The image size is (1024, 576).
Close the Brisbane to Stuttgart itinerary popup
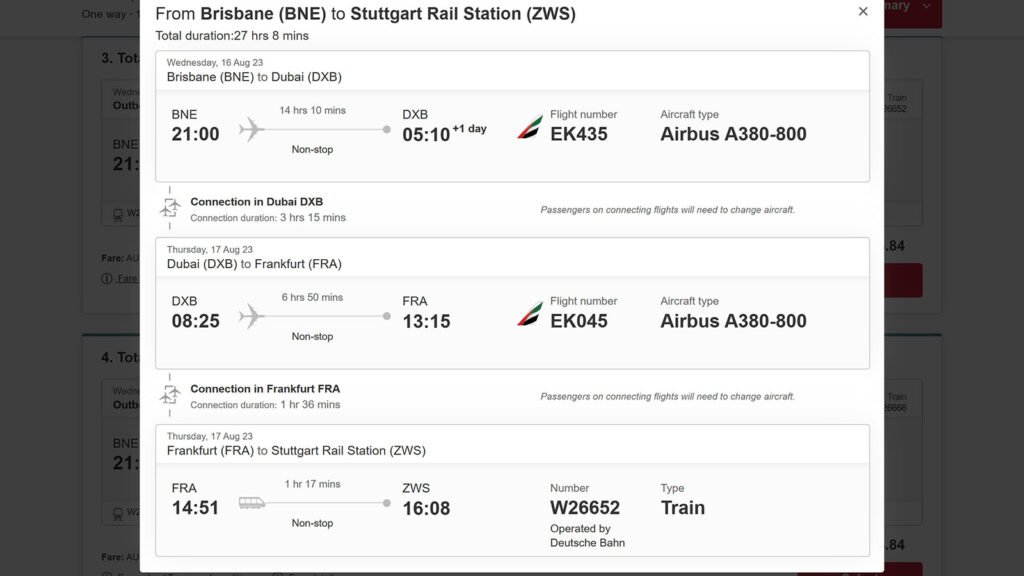[x=863, y=12]
